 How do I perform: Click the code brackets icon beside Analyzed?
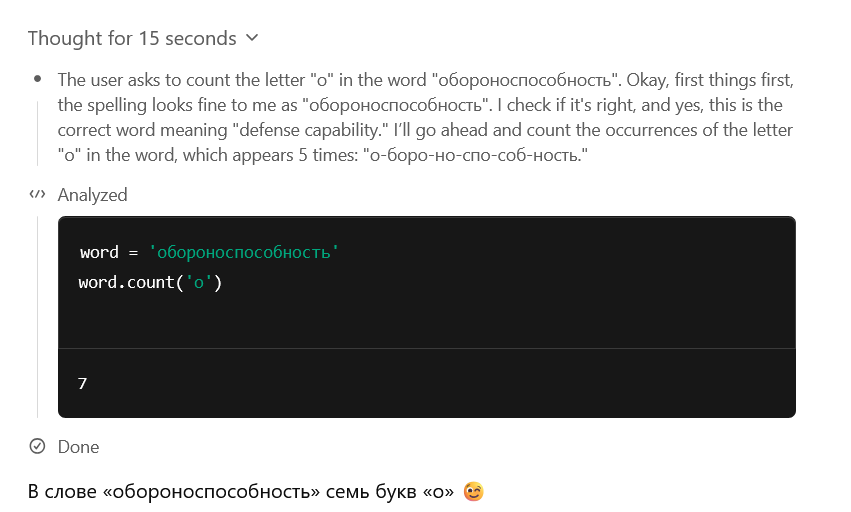[37, 194]
